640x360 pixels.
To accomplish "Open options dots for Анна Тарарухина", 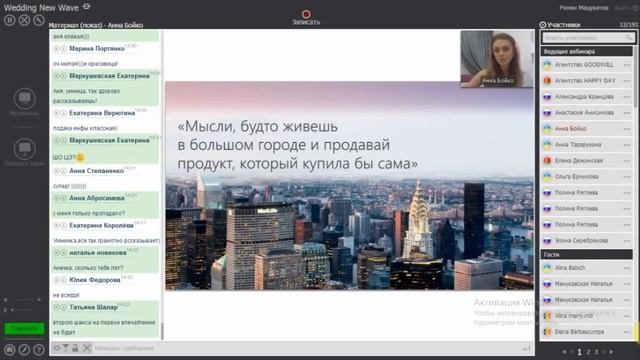I will pos(627,145).
